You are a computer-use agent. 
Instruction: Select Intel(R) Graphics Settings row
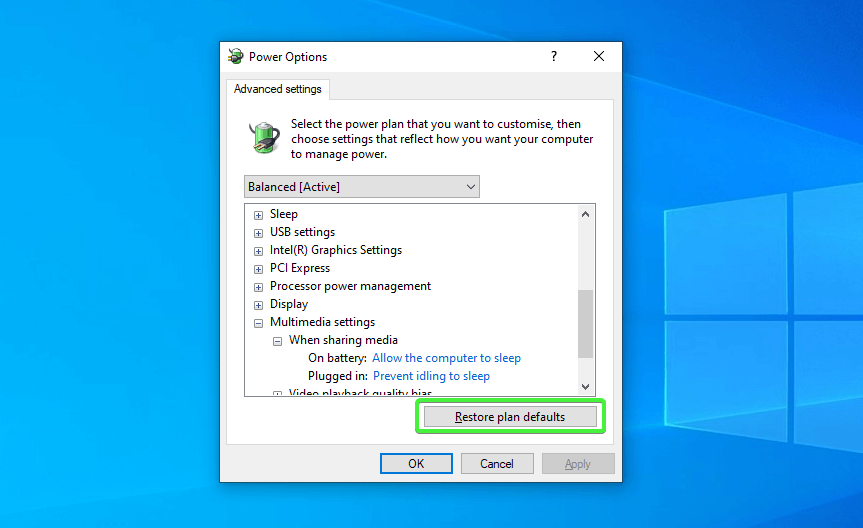coord(336,250)
